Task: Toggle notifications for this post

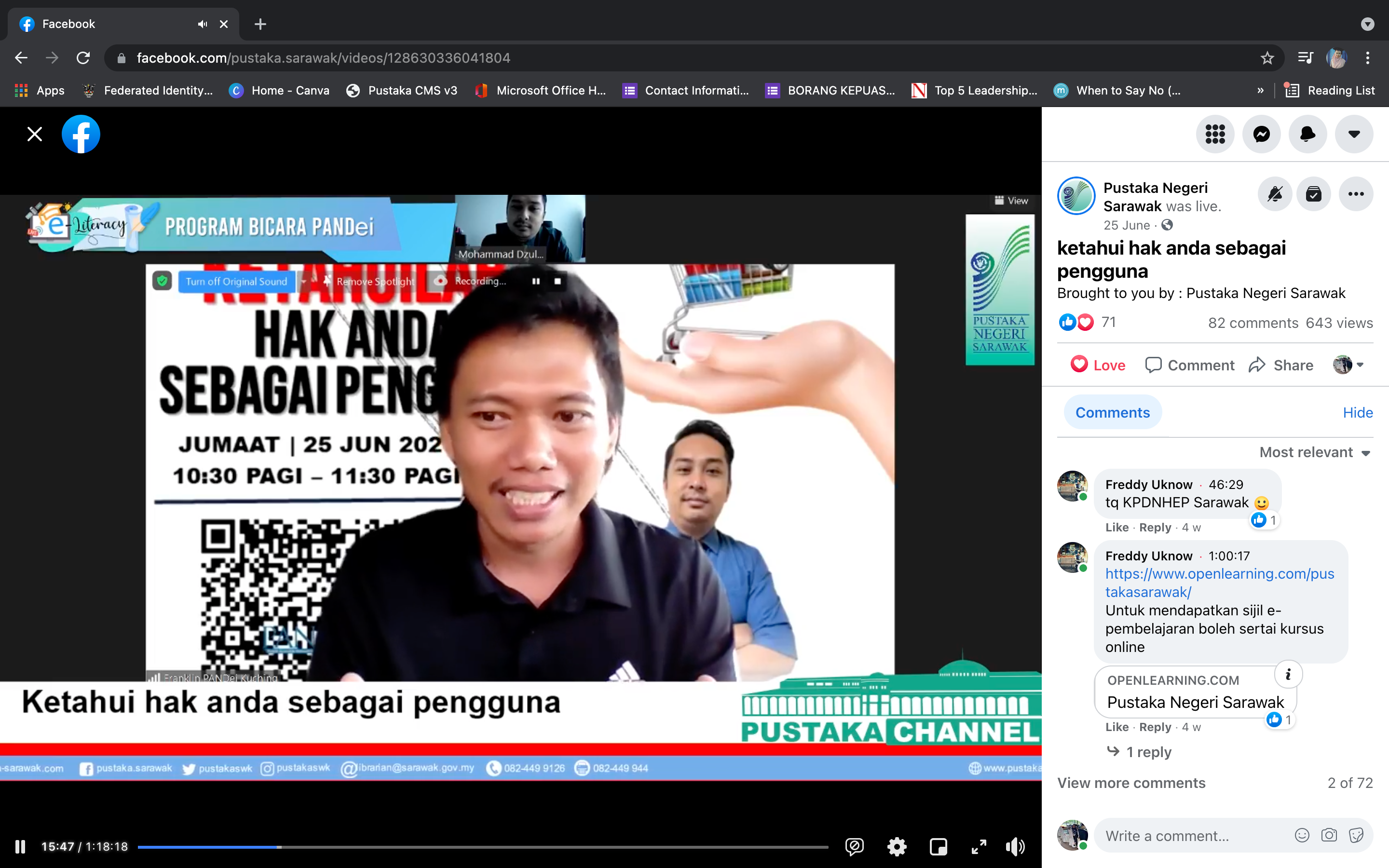Action: coord(1275,194)
